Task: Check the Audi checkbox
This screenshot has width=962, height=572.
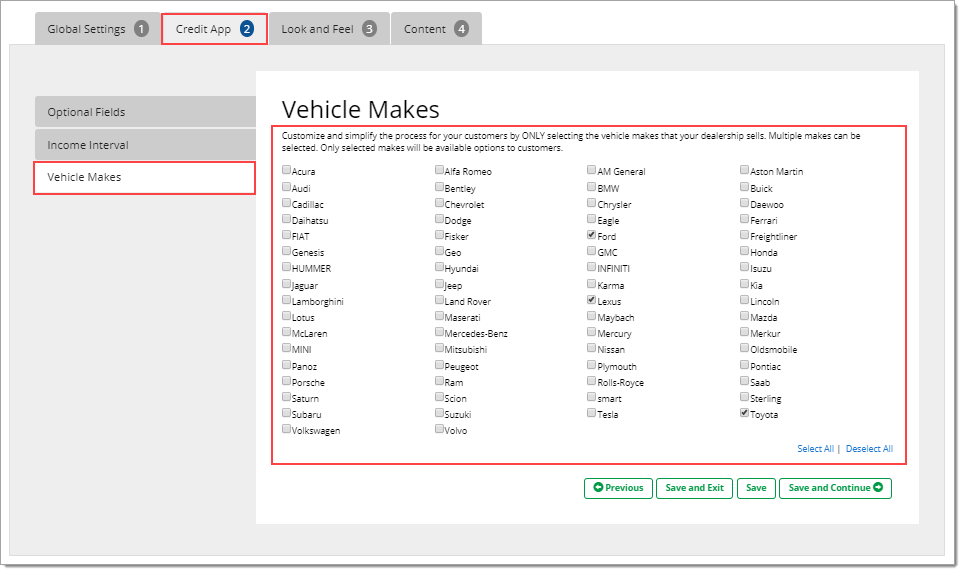Action: click(x=287, y=187)
